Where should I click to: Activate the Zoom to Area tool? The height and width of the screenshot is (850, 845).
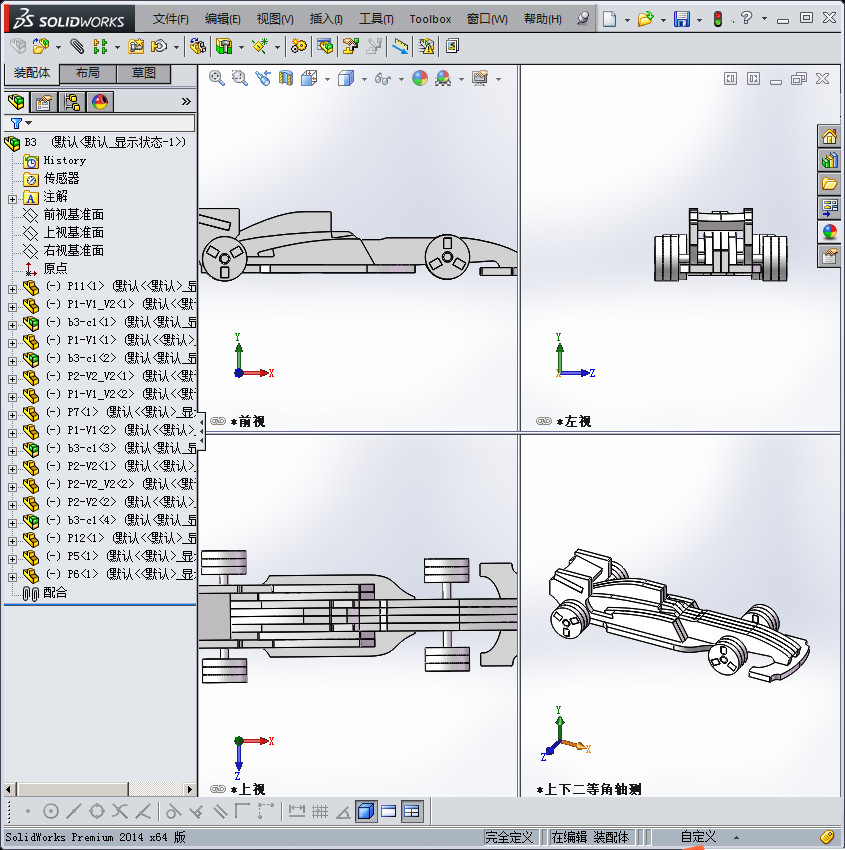tap(239, 77)
